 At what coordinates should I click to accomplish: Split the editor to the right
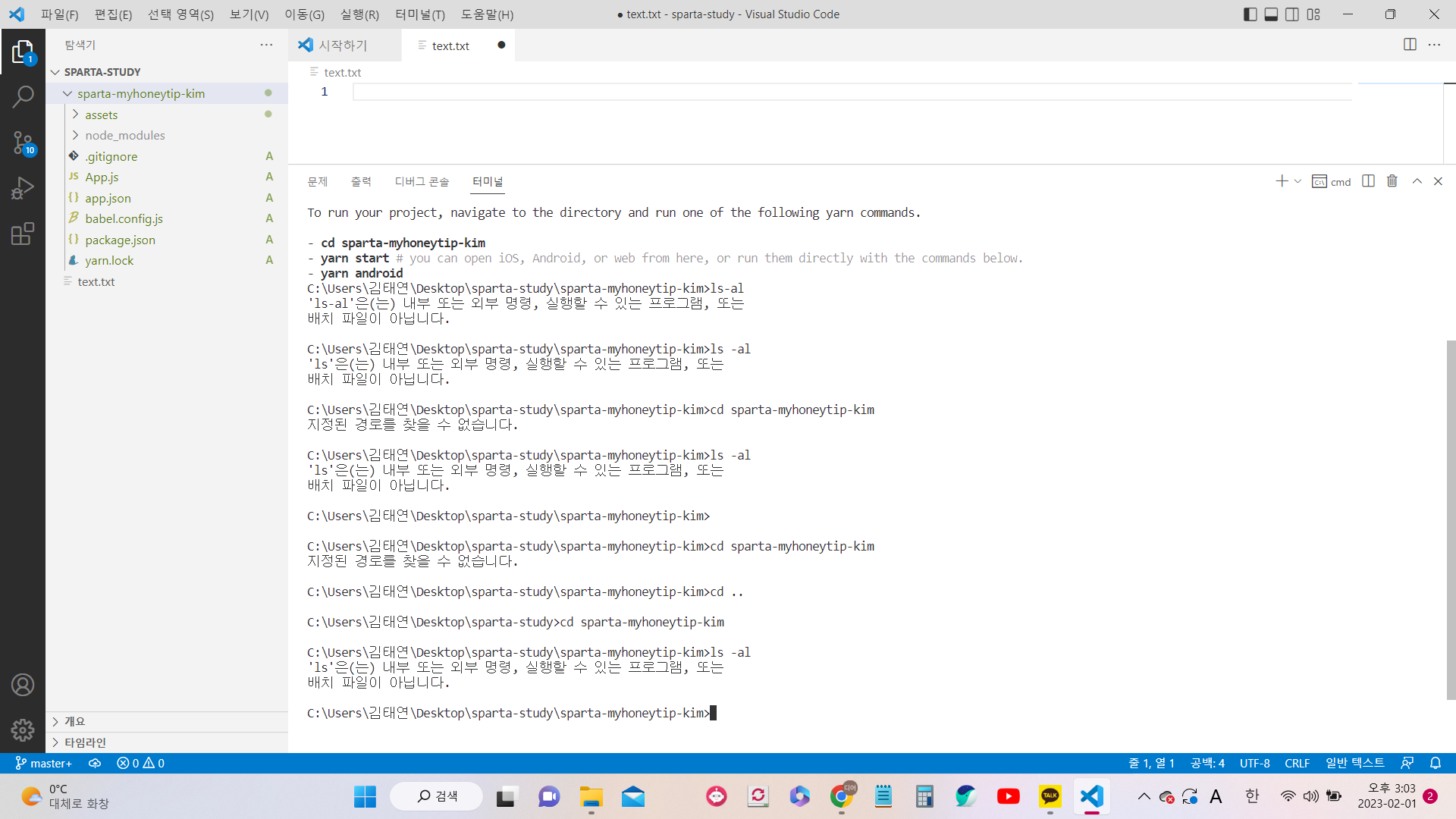(x=1410, y=45)
